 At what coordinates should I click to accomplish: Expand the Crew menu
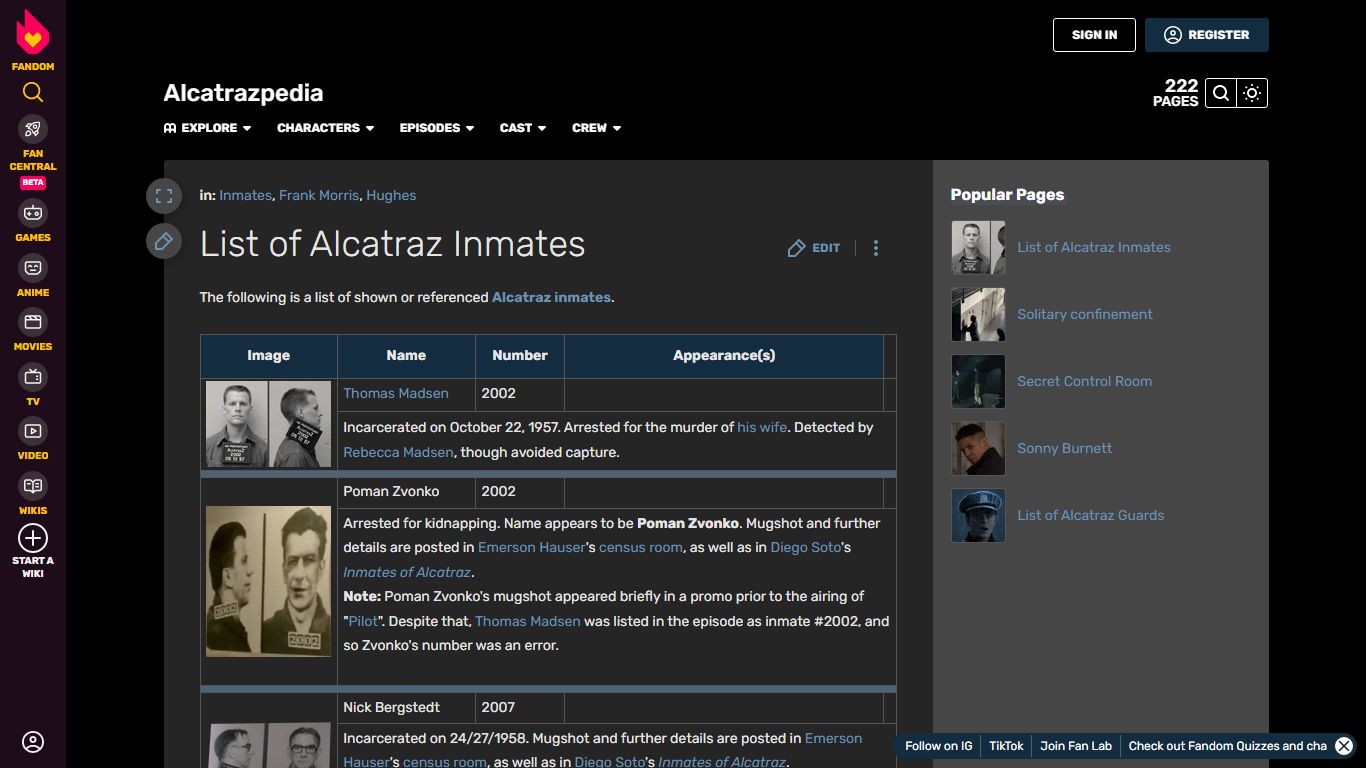point(596,128)
